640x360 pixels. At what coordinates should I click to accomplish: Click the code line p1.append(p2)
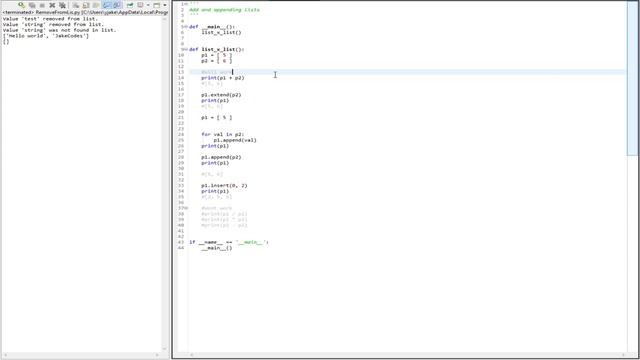tap(221, 157)
